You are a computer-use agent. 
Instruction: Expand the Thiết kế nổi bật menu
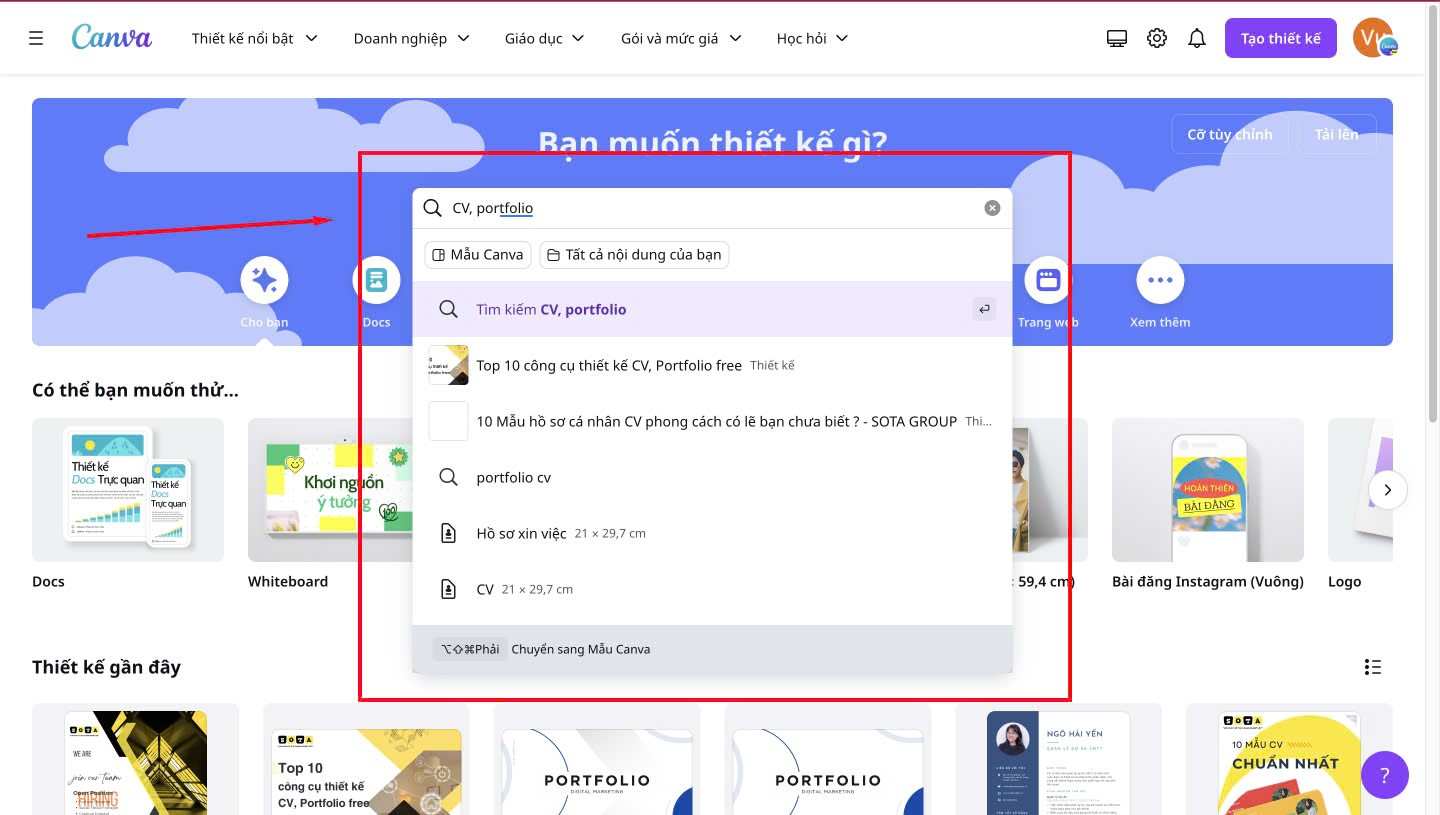[x=255, y=38]
